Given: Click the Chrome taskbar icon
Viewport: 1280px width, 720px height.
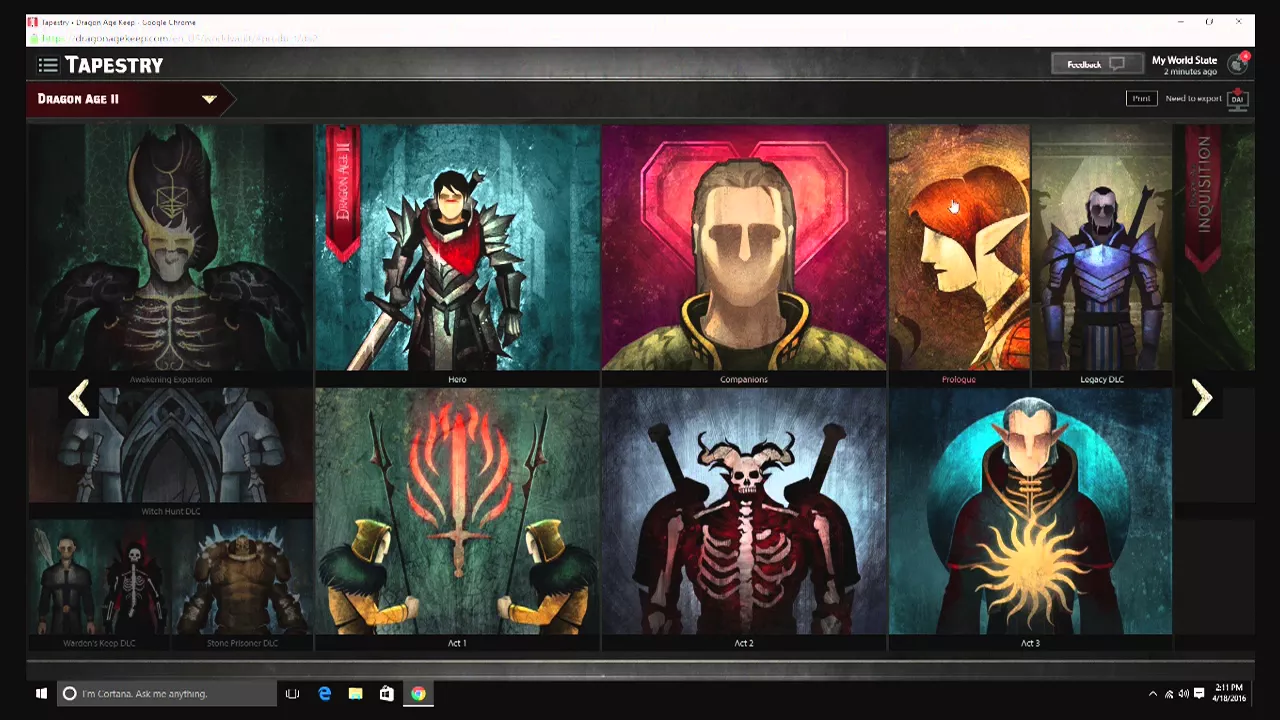Looking at the screenshot, I should click(418, 693).
